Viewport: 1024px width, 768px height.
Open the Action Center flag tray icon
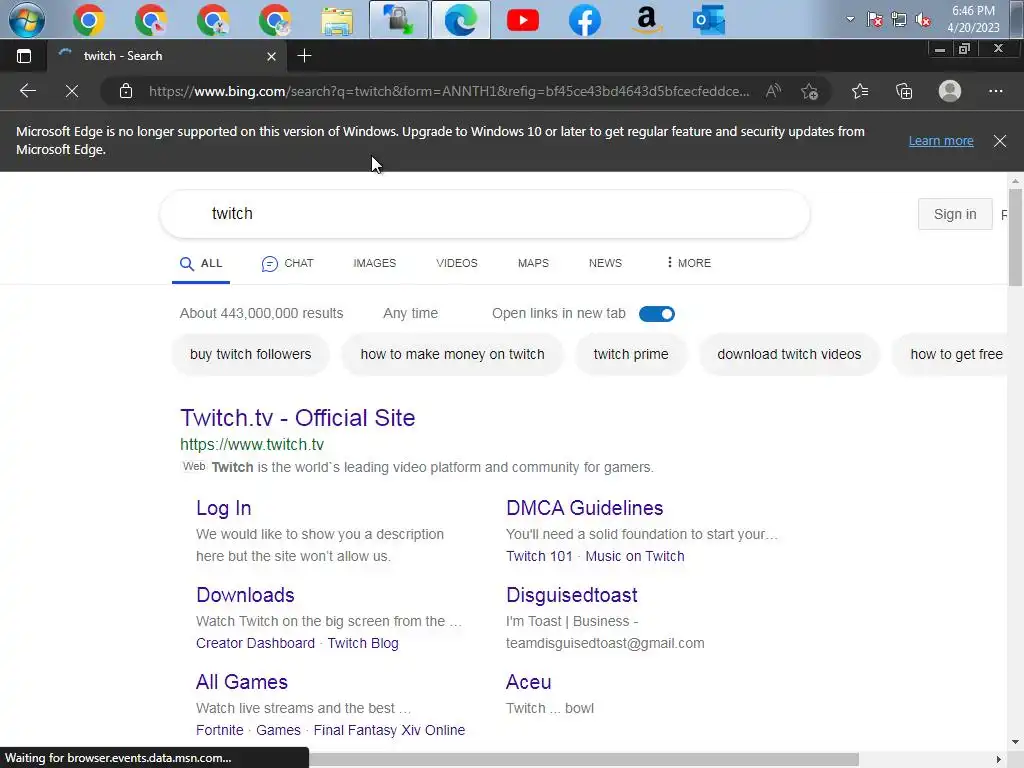pos(874,20)
